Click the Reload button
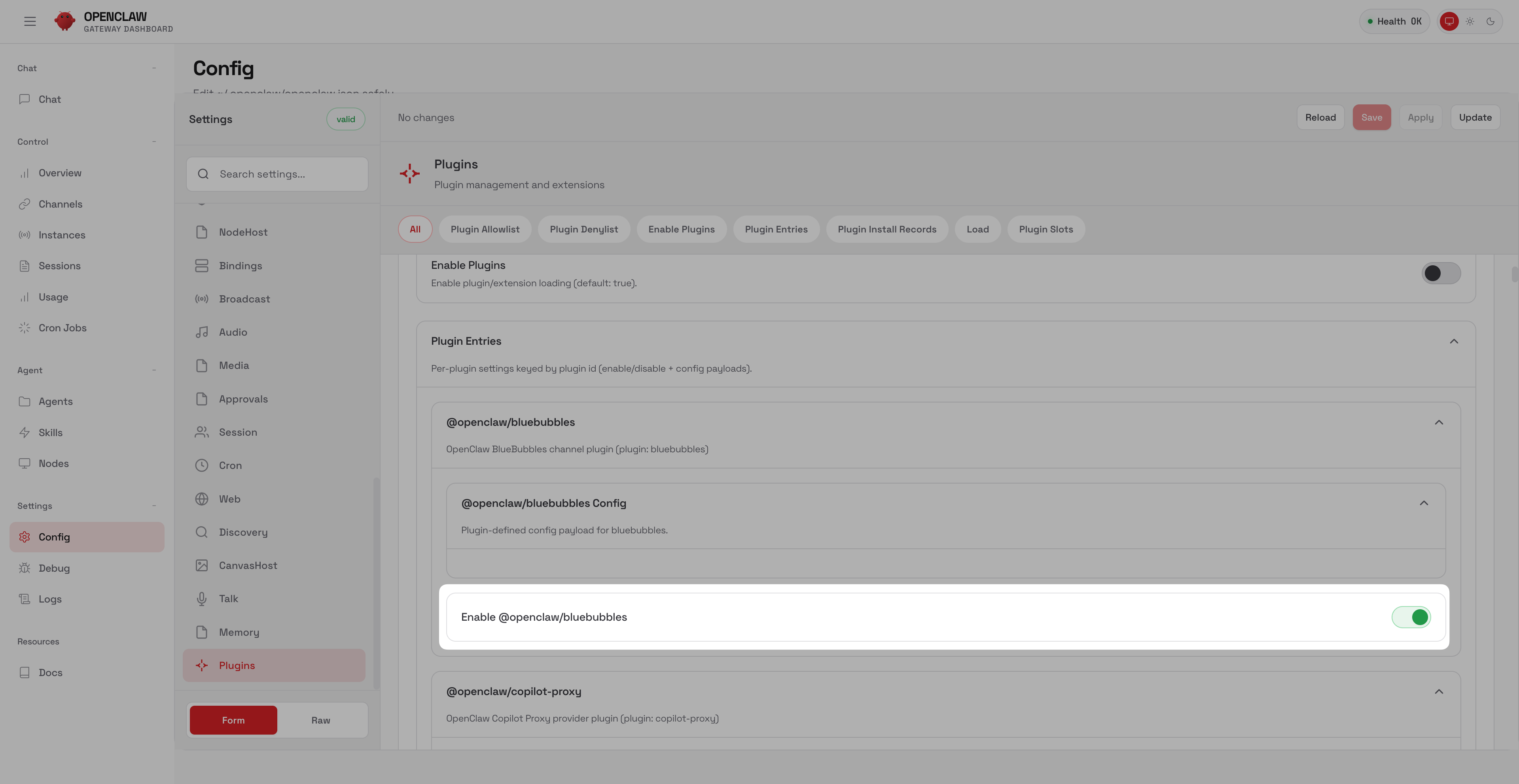Screen dimensions: 1519x784 tap(1320, 117)
